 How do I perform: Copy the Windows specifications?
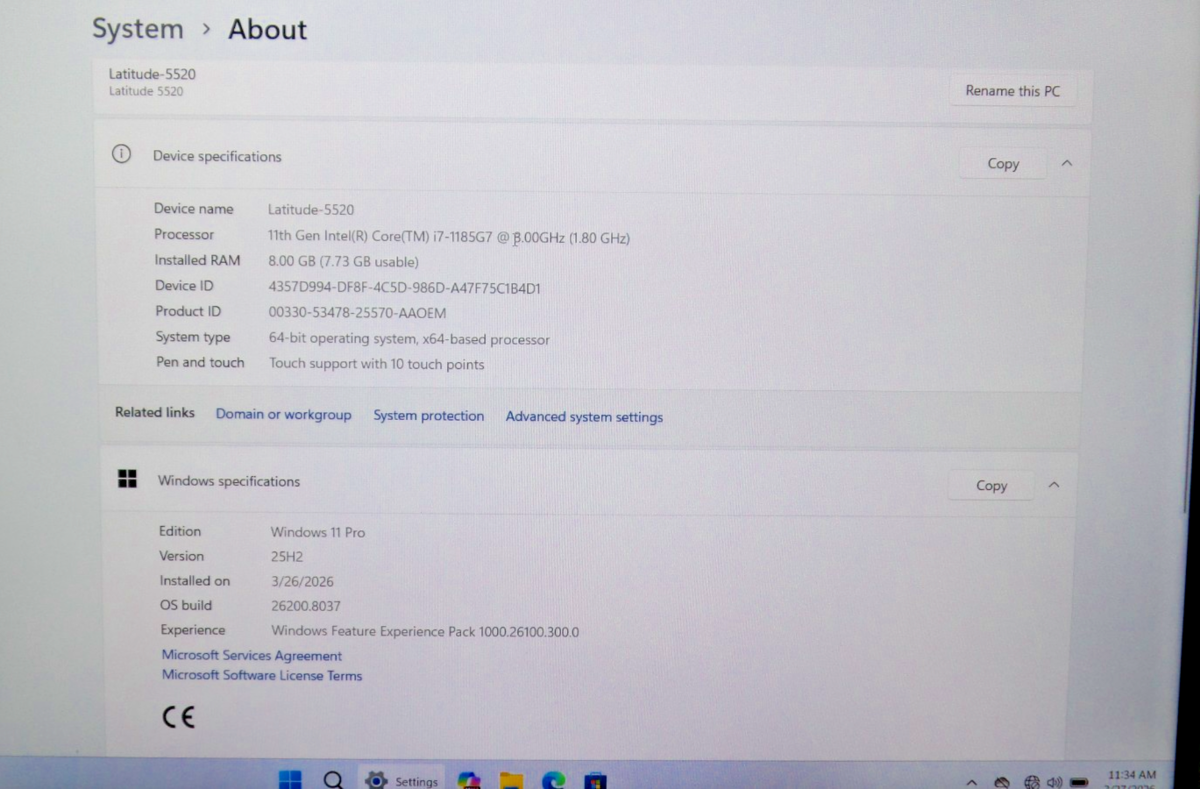point(991,485)
